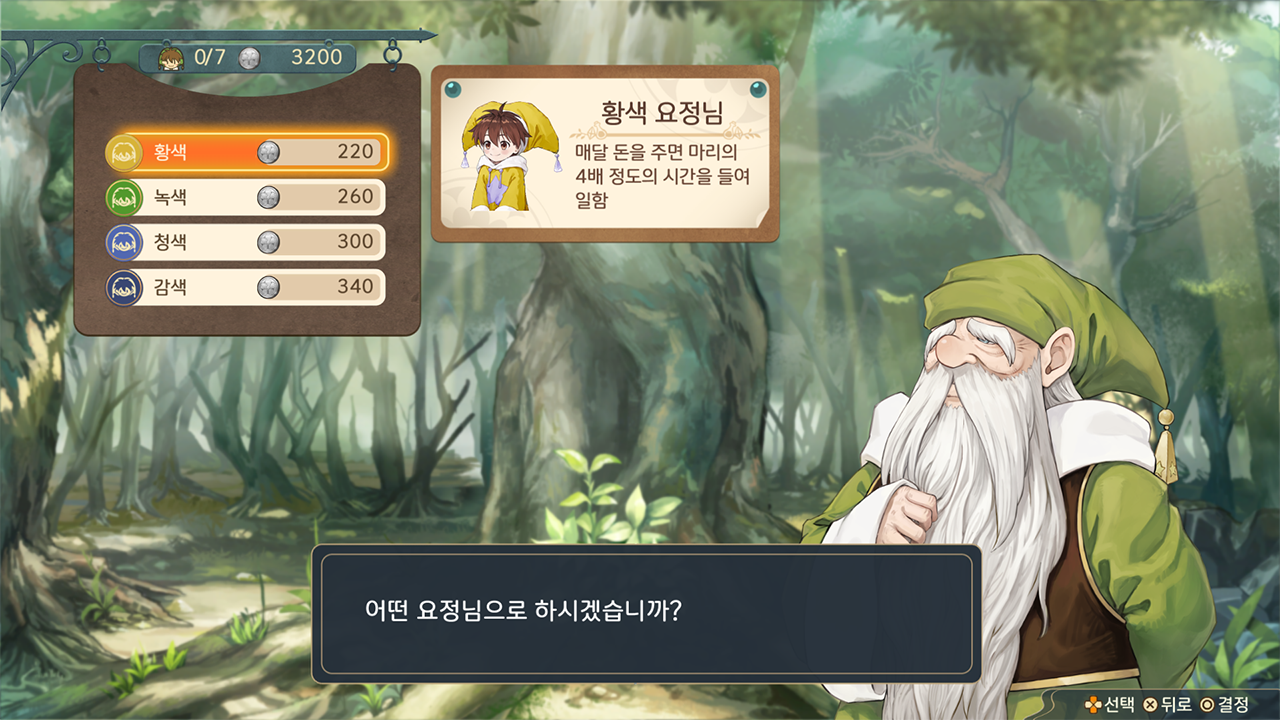Choose the 감색 menu entry
Screen dimensions: 1280x720
247,287
